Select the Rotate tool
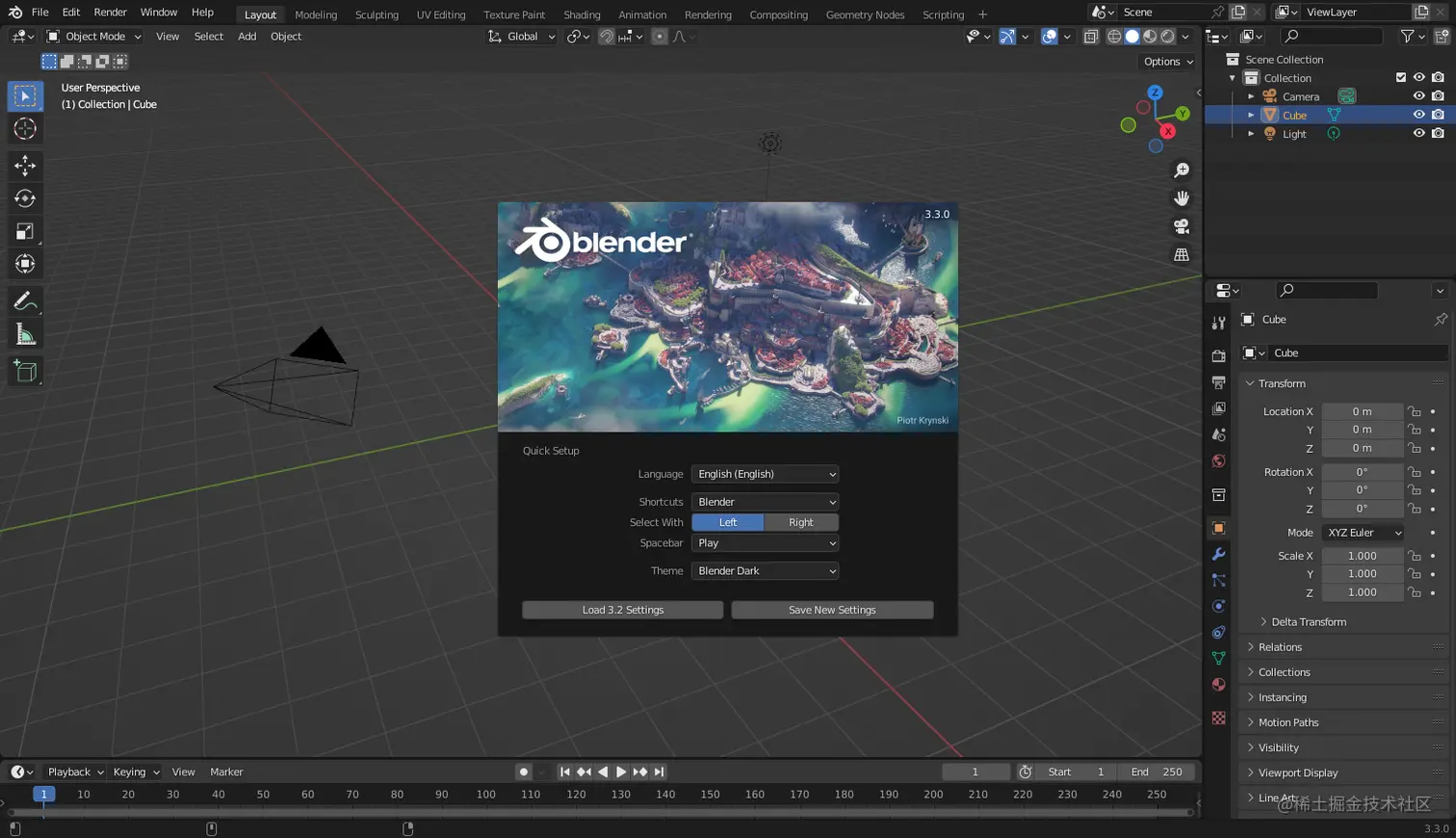Viewport: 1456px width, 838px height. (25, 198)
